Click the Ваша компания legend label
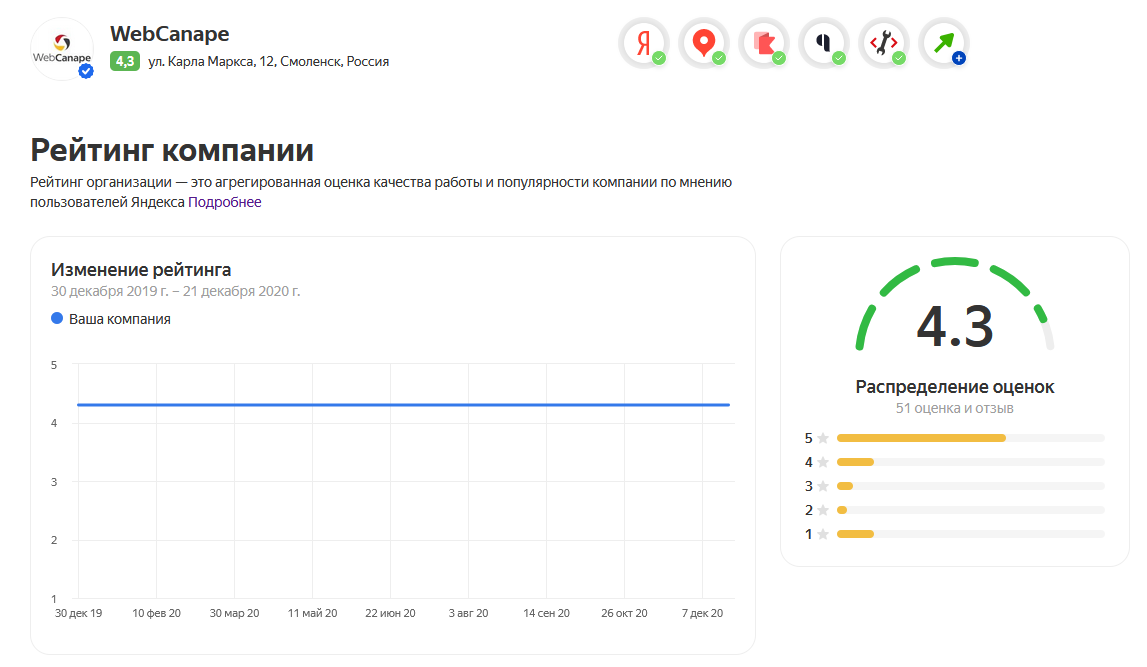The image size is (1147, 667). point(120,319)
